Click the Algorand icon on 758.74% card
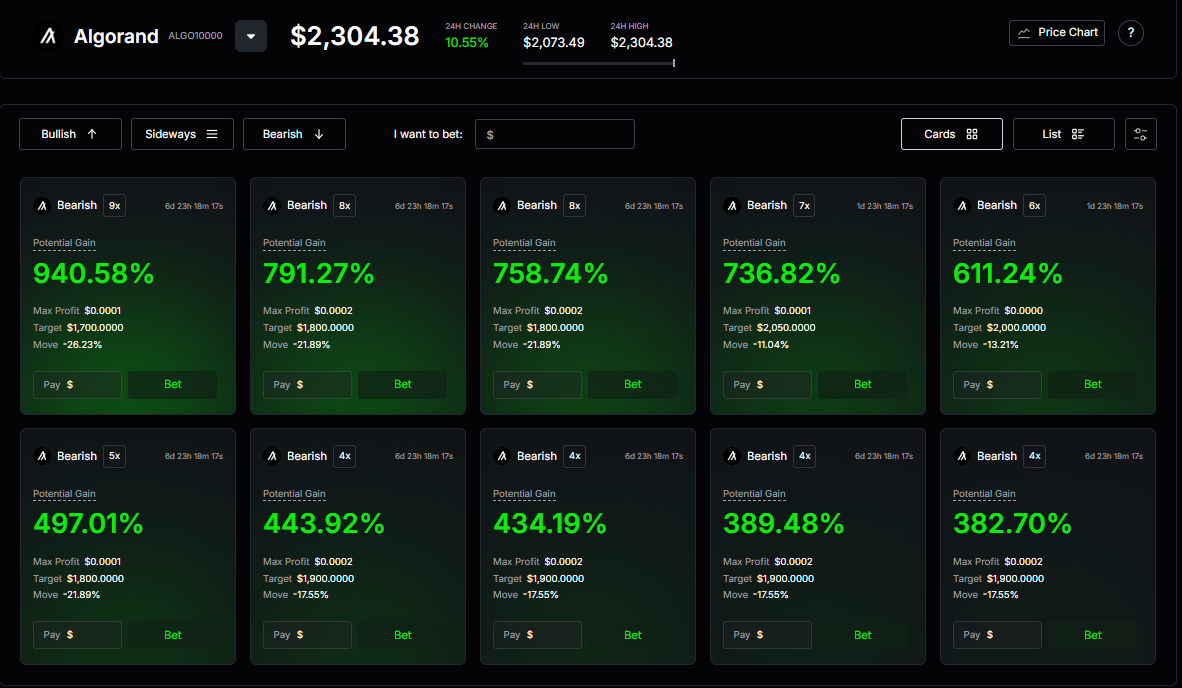The height and width of the screenshot is (688, 1182). click(502, 206)
